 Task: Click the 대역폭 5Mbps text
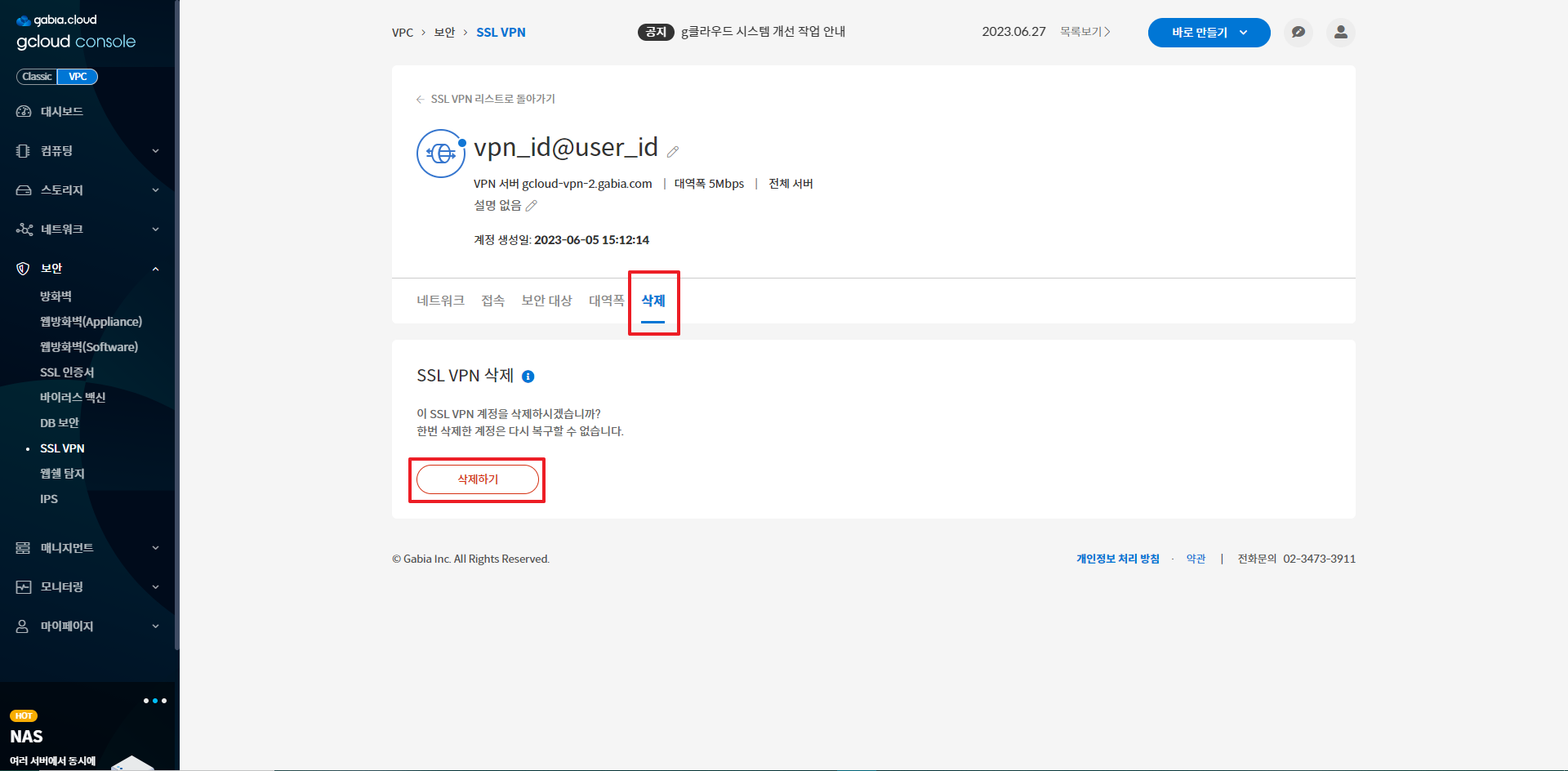[709, 184]
